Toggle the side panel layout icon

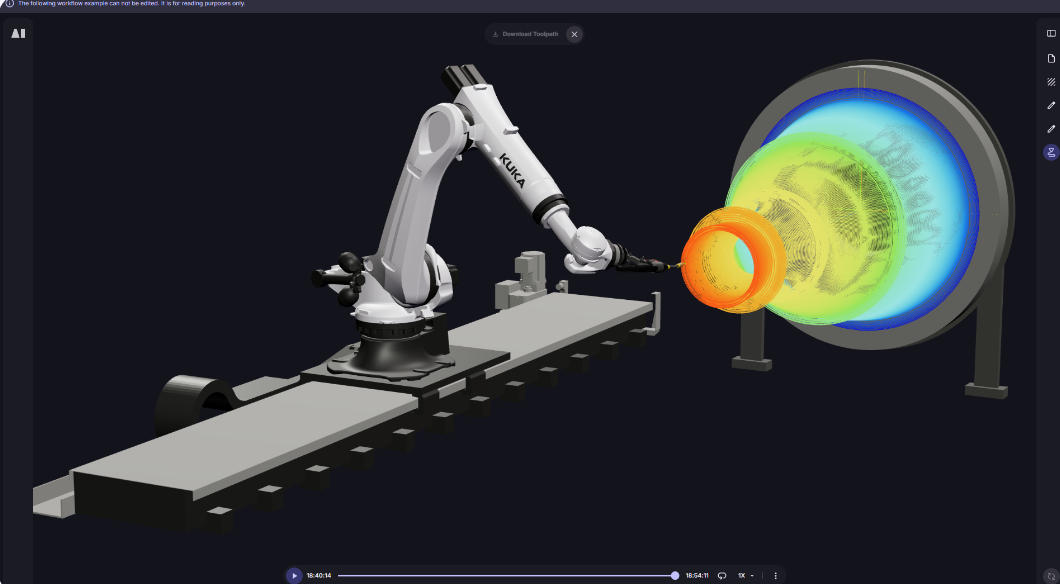(1051, 34)
